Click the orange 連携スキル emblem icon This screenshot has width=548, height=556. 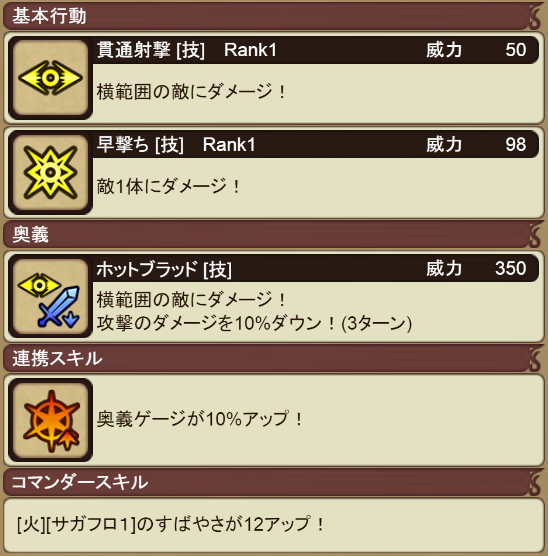point(50,420)
